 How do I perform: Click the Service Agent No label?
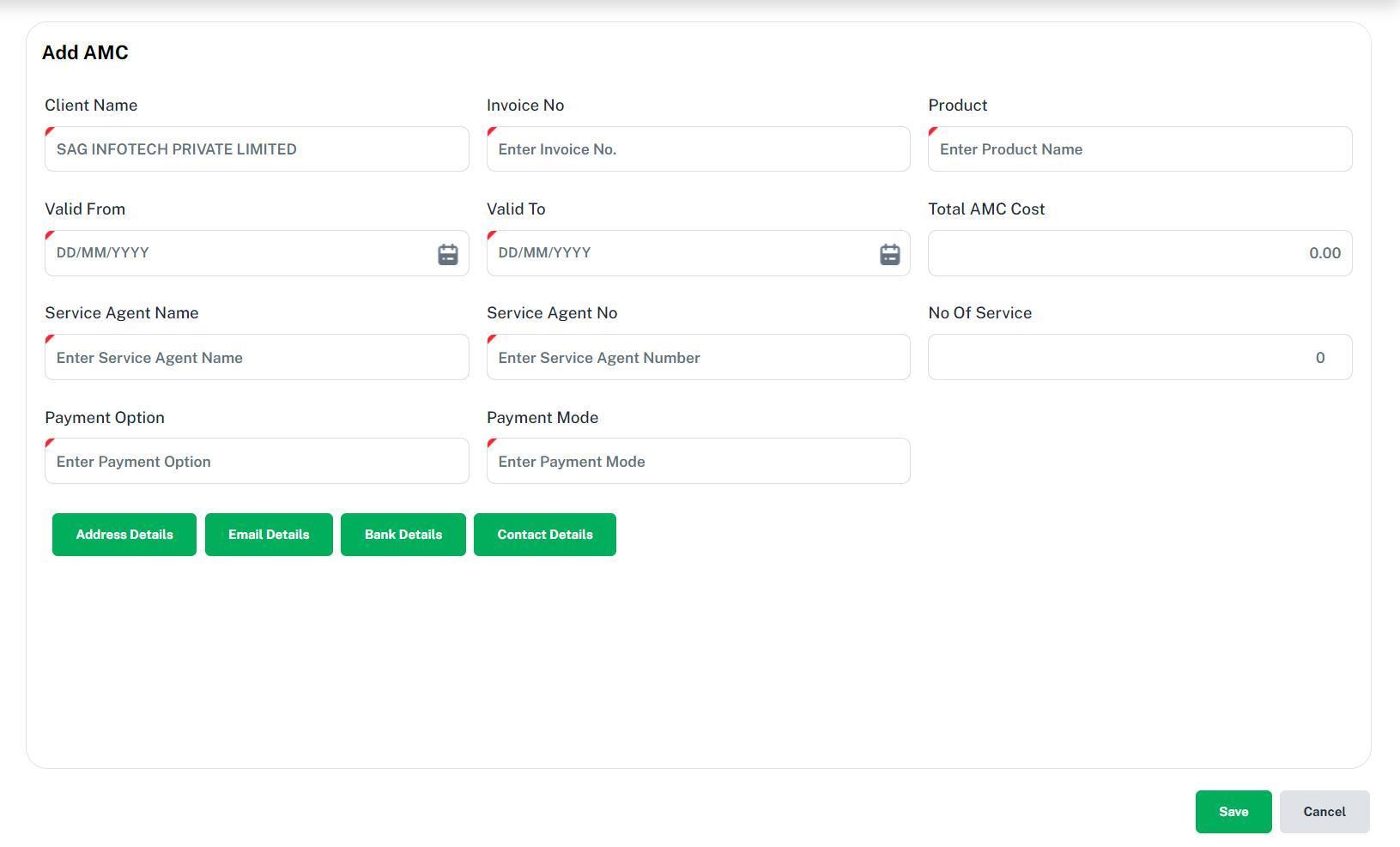pyautogui.click(x=552, y=313)
